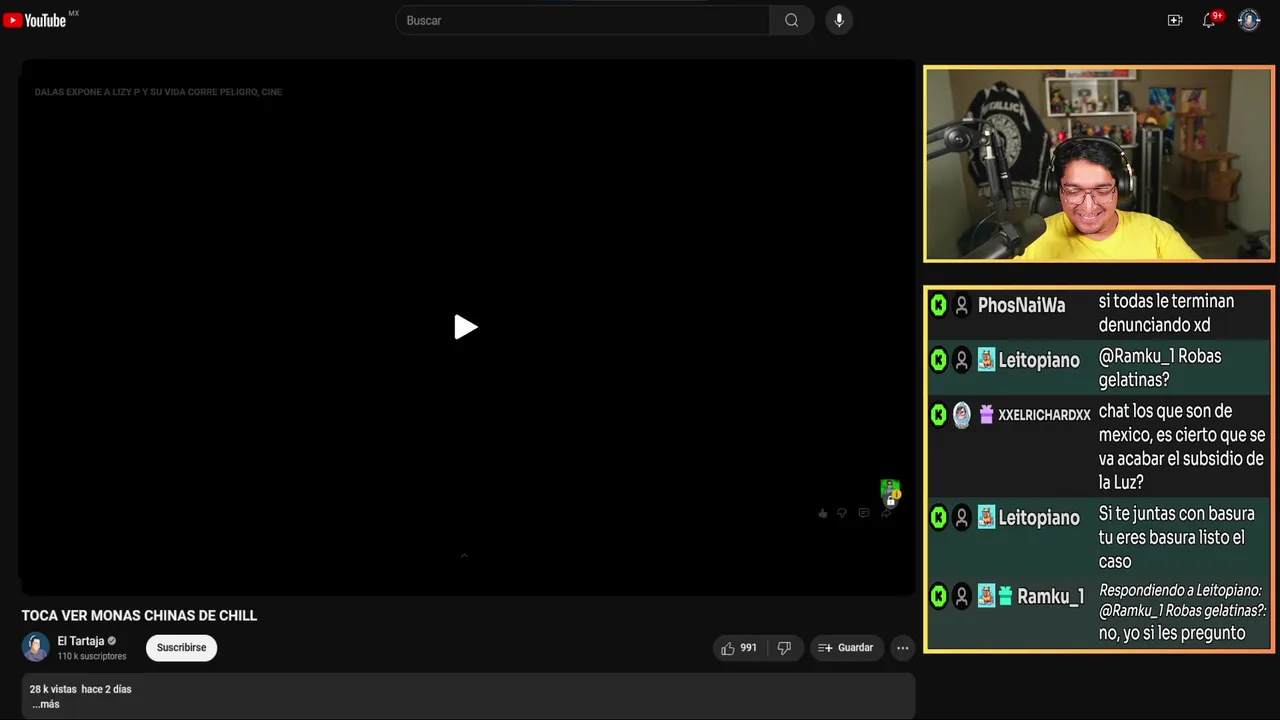1280x720 pixels.
Task: Like the video showing 991 likes
Action: [x=739, y=648]
